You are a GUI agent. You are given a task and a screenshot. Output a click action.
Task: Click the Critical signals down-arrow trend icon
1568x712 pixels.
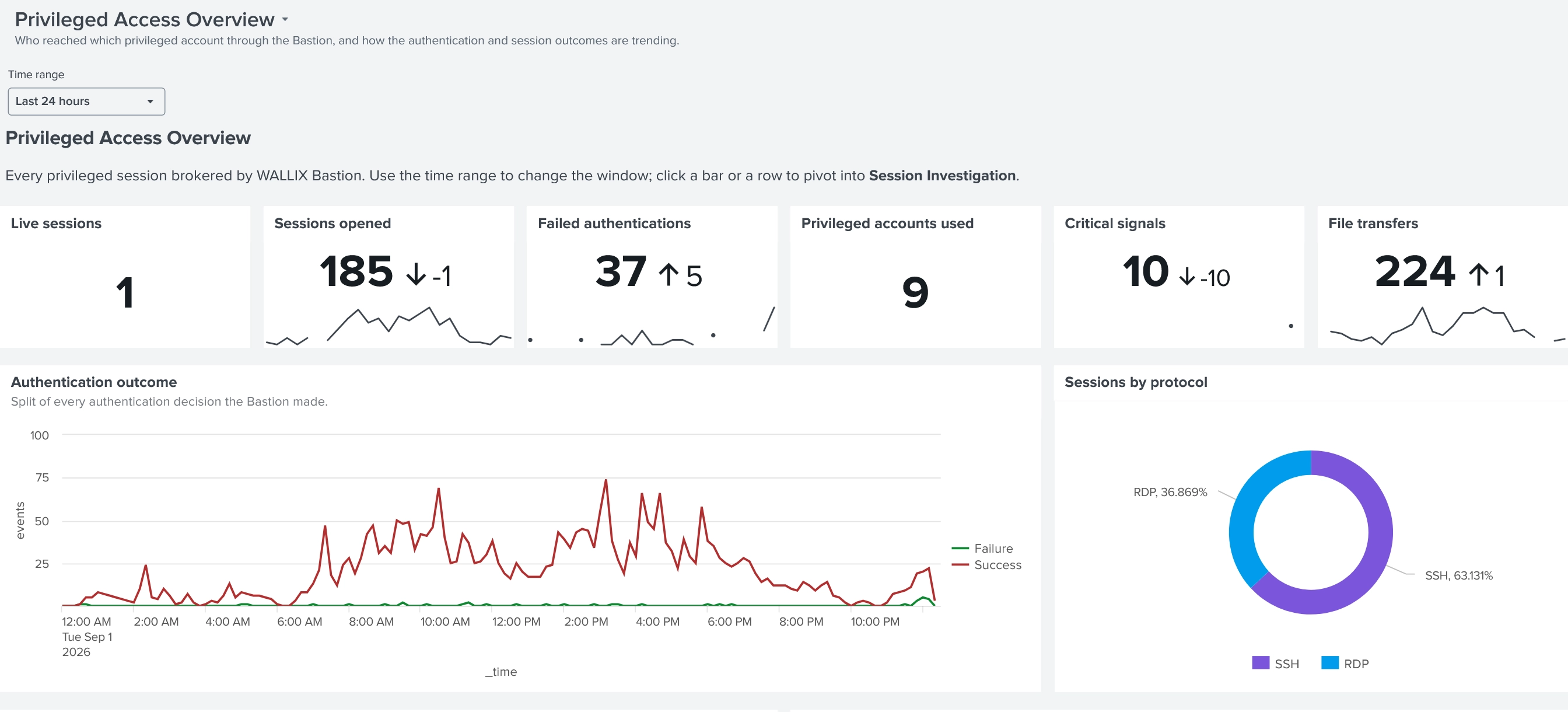pyautogui.click(x=1187, y=276)
